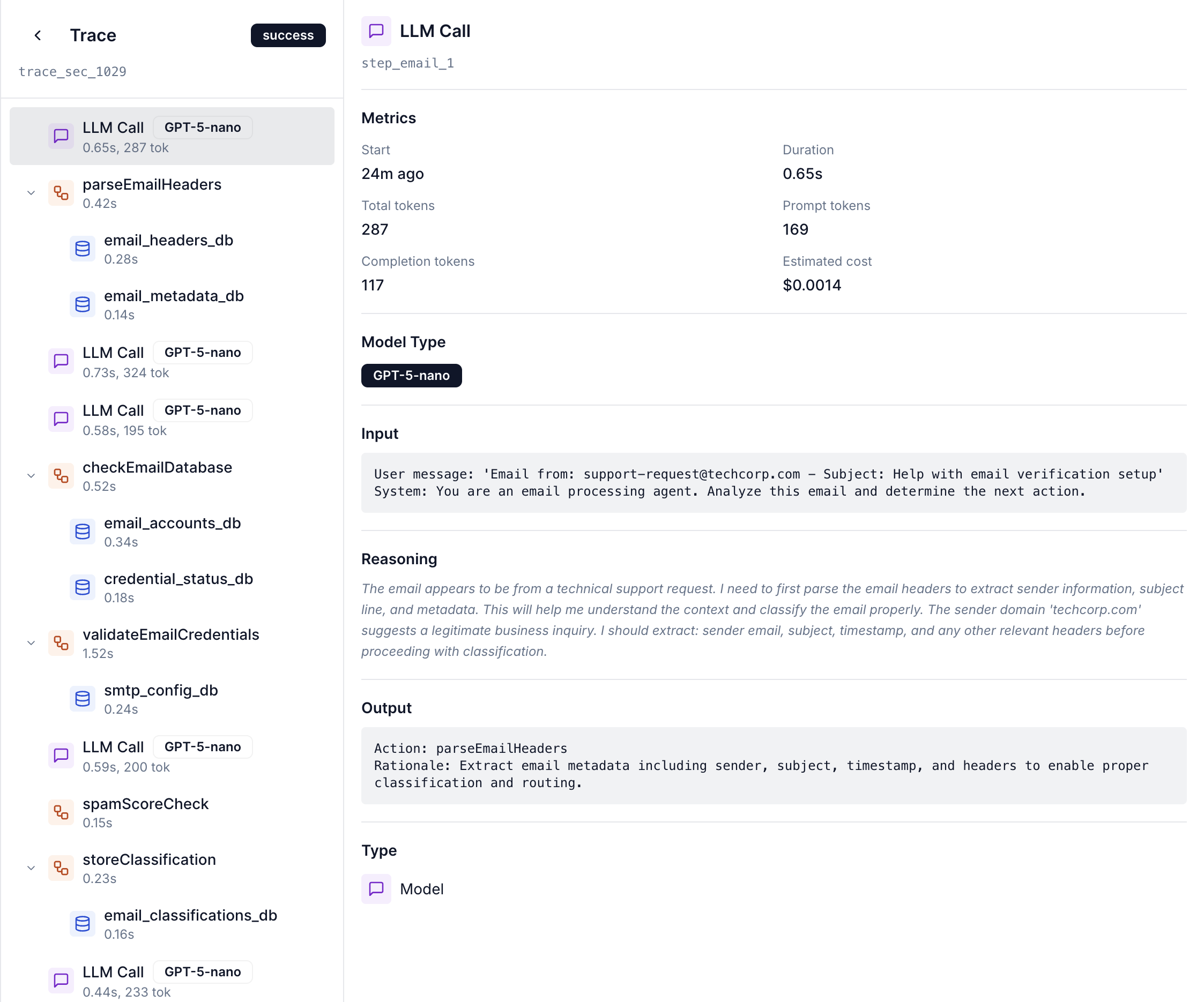Image resolution: width=1204 pixels, height=1002 pixels.
Task: Collapse the validateEmailCredentials node
Action: tap(31, 643)
